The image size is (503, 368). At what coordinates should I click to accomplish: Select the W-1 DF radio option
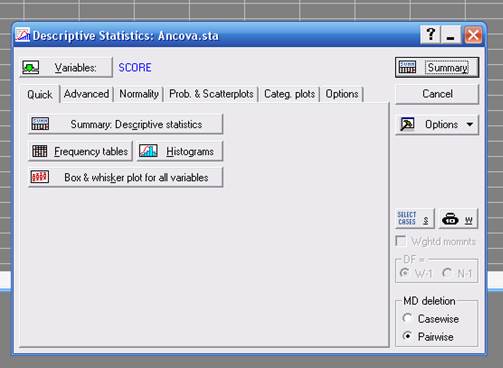[405, 273]
